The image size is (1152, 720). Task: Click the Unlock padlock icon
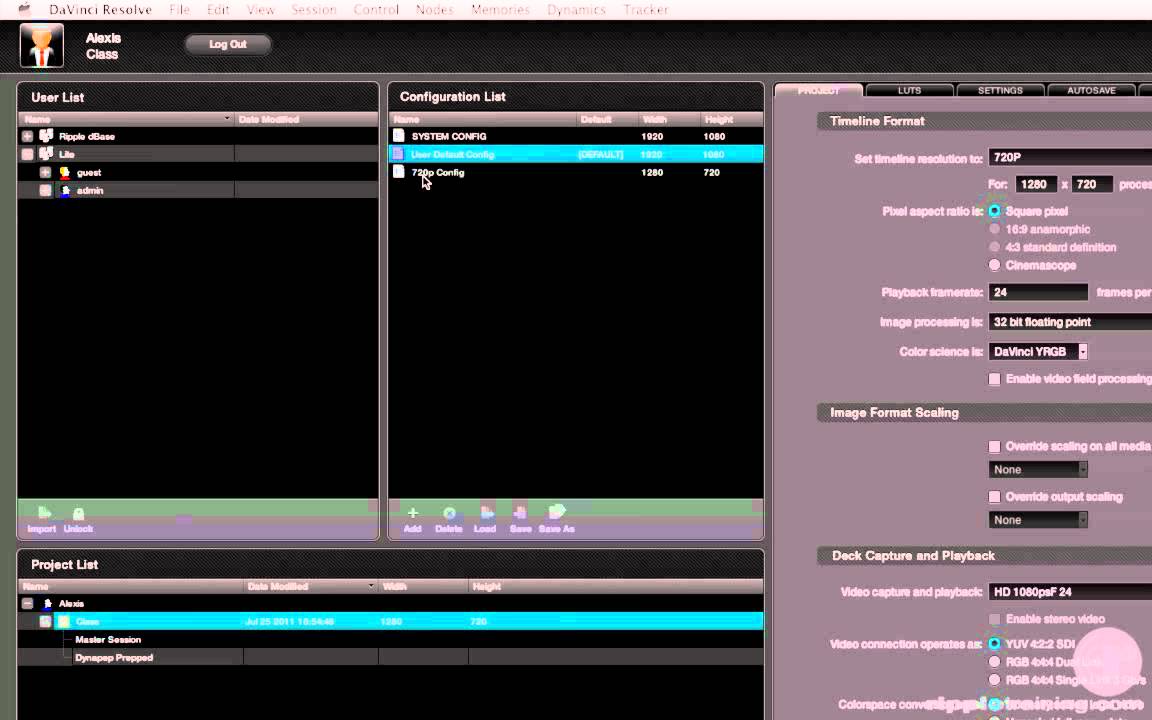point(79,514)
